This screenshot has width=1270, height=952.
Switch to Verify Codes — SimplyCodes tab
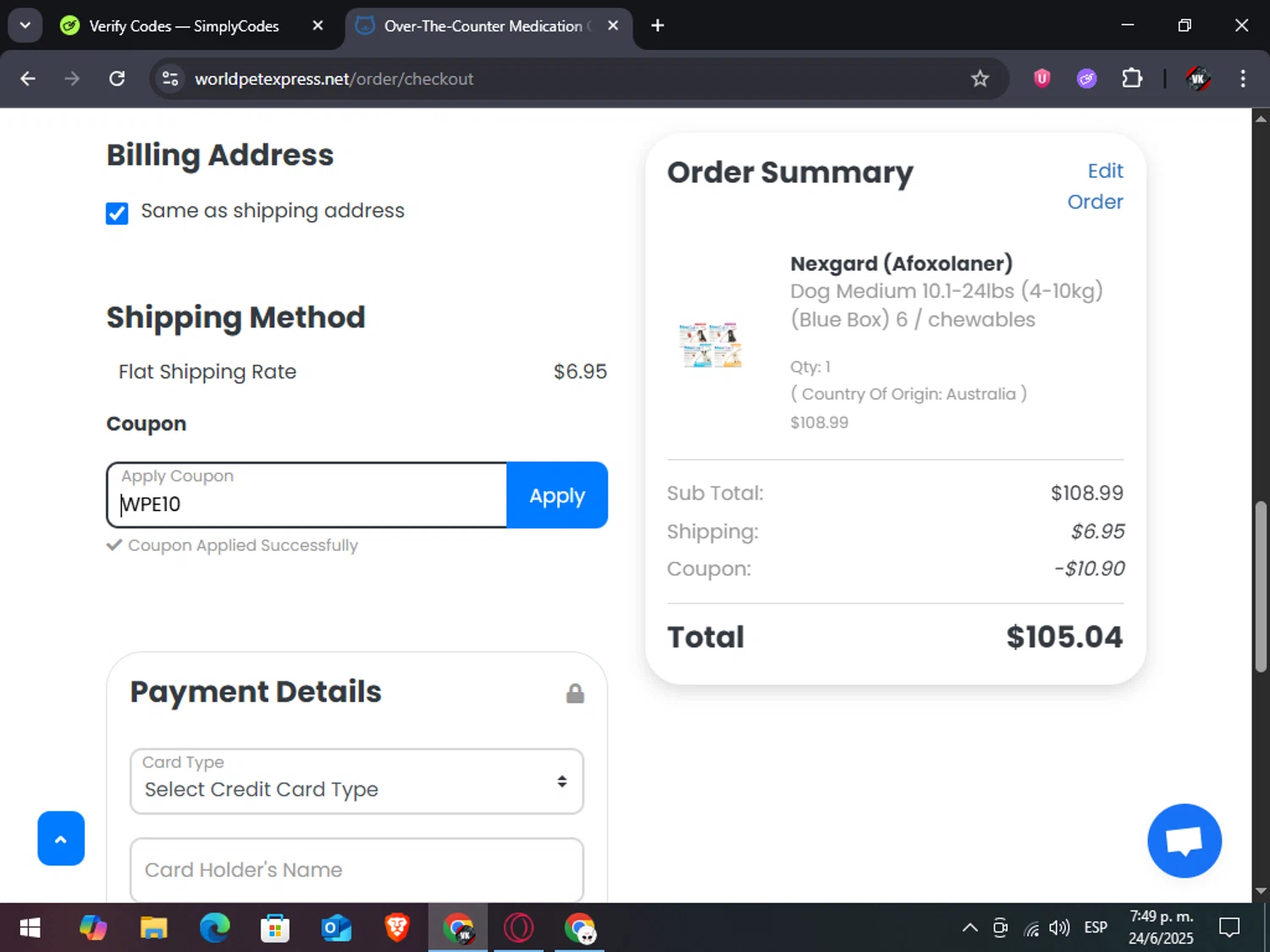(185, 26)
